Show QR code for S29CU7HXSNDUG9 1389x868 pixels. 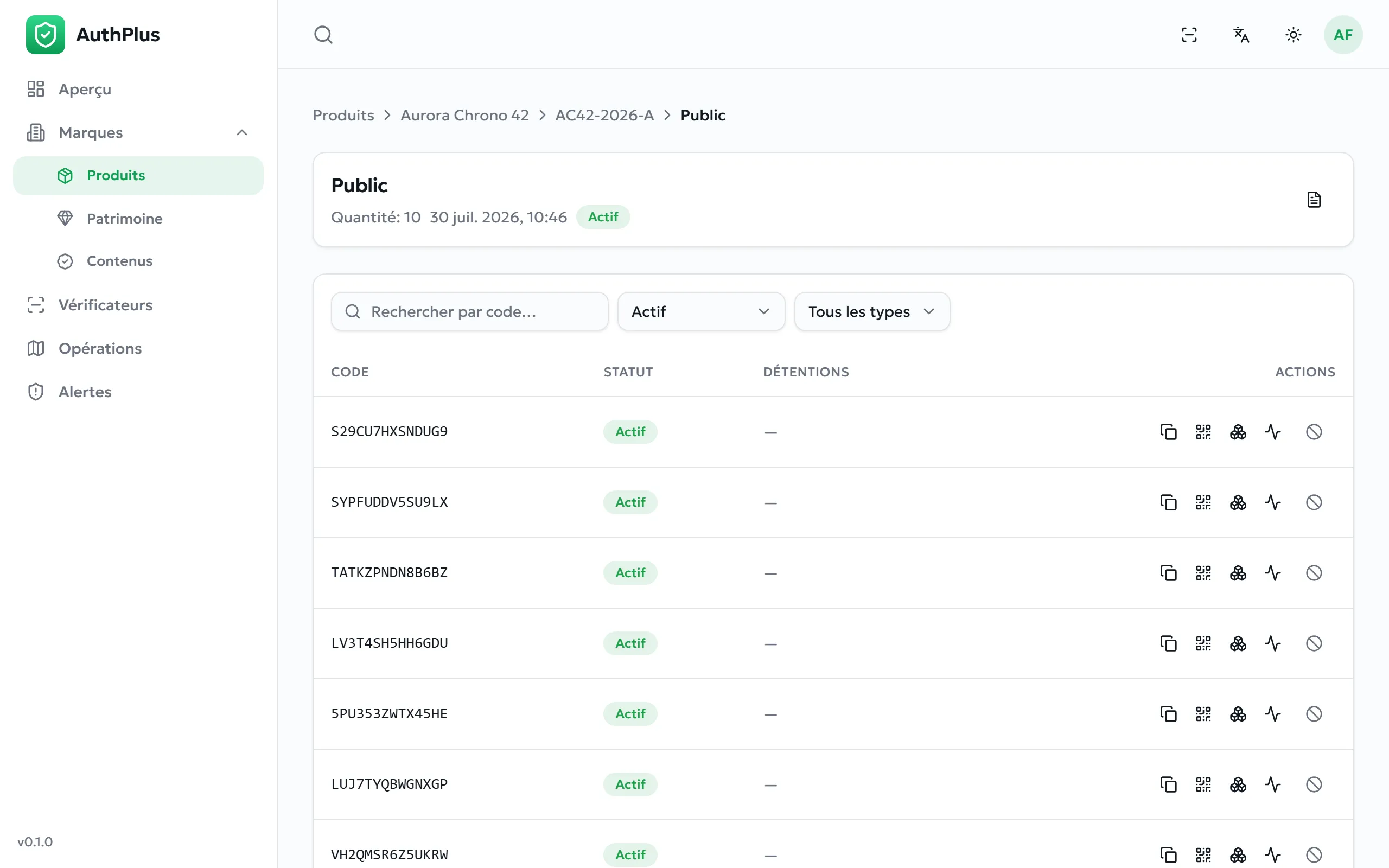(x=1203, y=432)
